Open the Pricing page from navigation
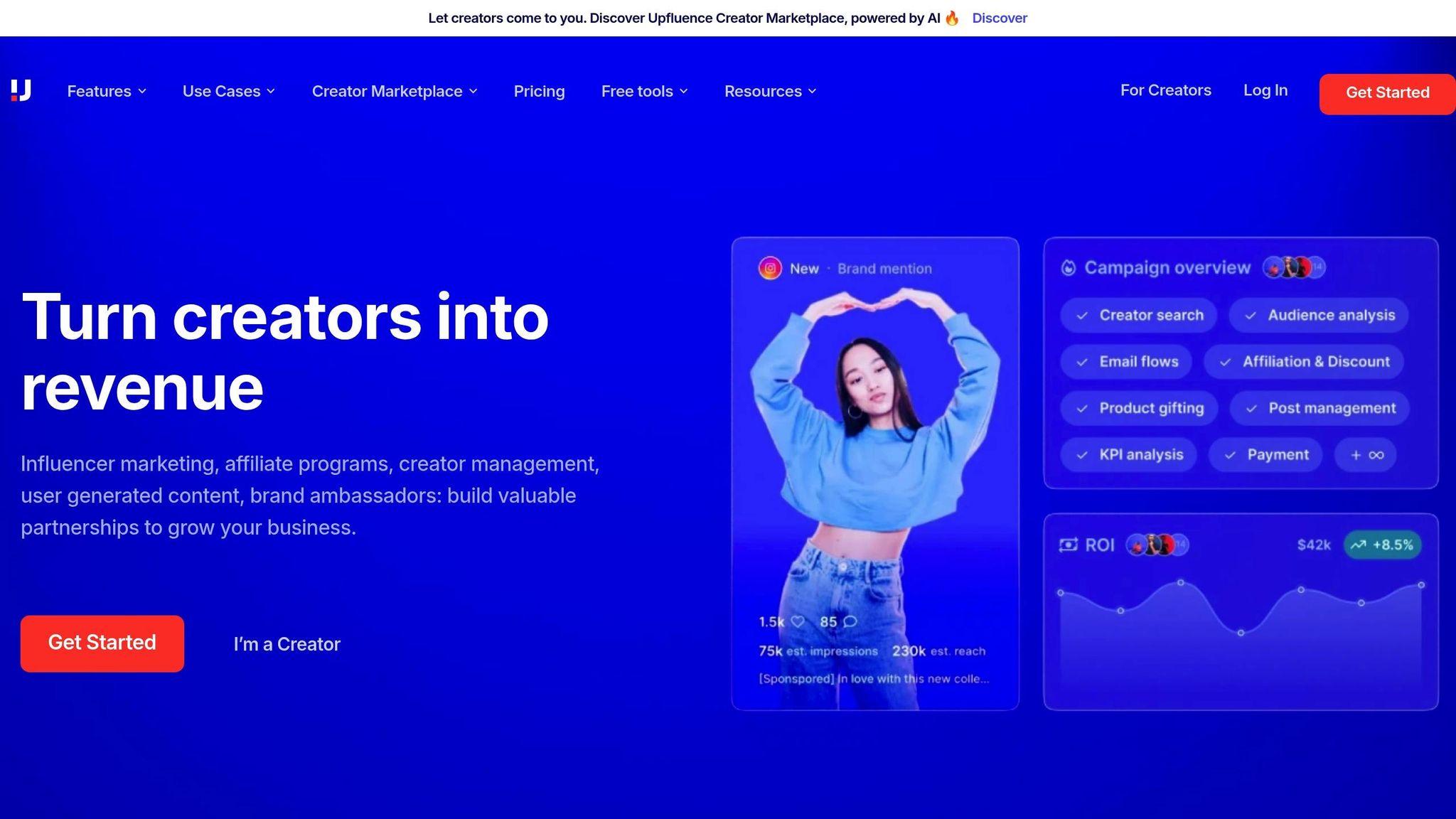 pos(539,91)
